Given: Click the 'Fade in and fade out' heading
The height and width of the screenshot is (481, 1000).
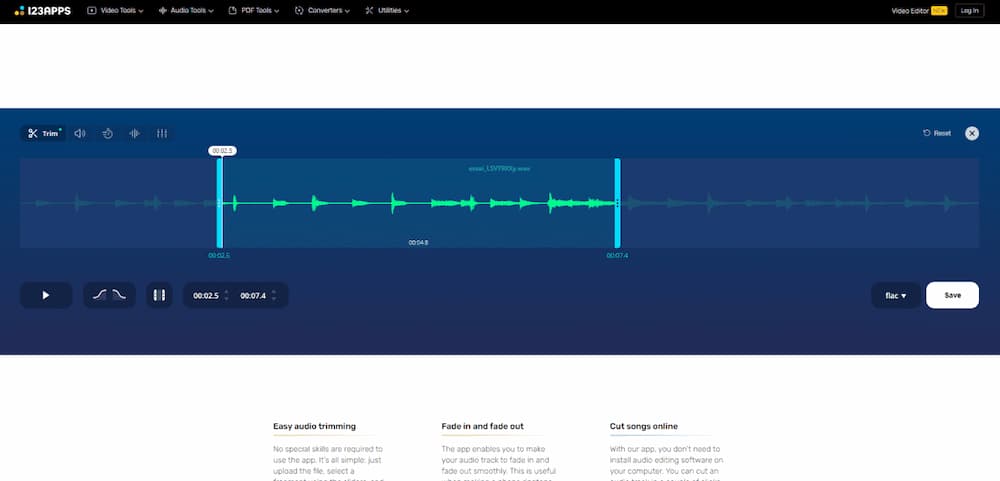Looking at the screenshot, I should (x=482, y=426).
